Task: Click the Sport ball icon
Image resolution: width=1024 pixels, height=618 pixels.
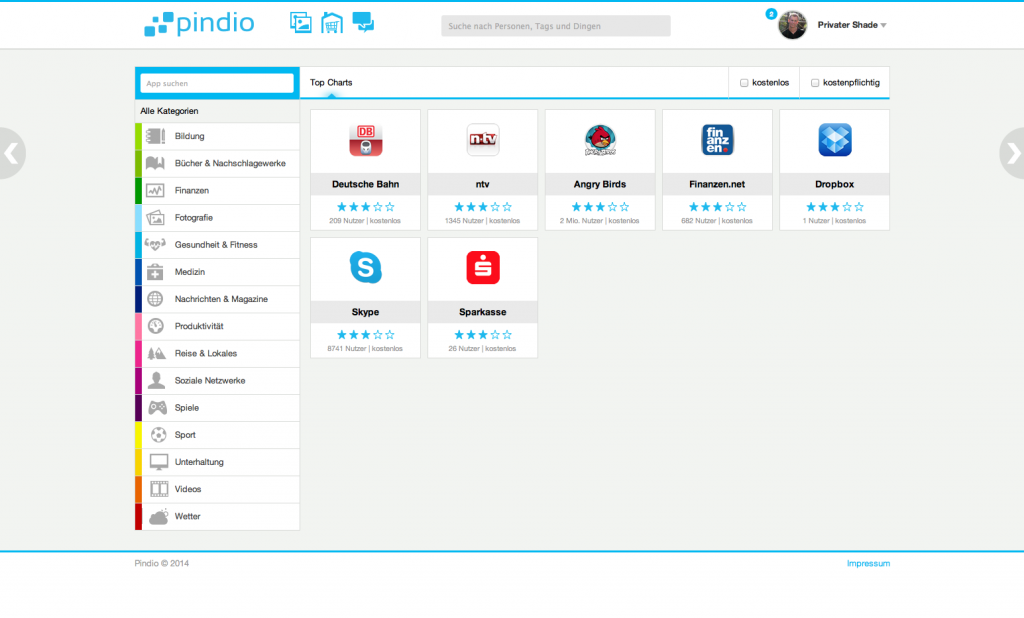Action: click(x=158, y=435)
